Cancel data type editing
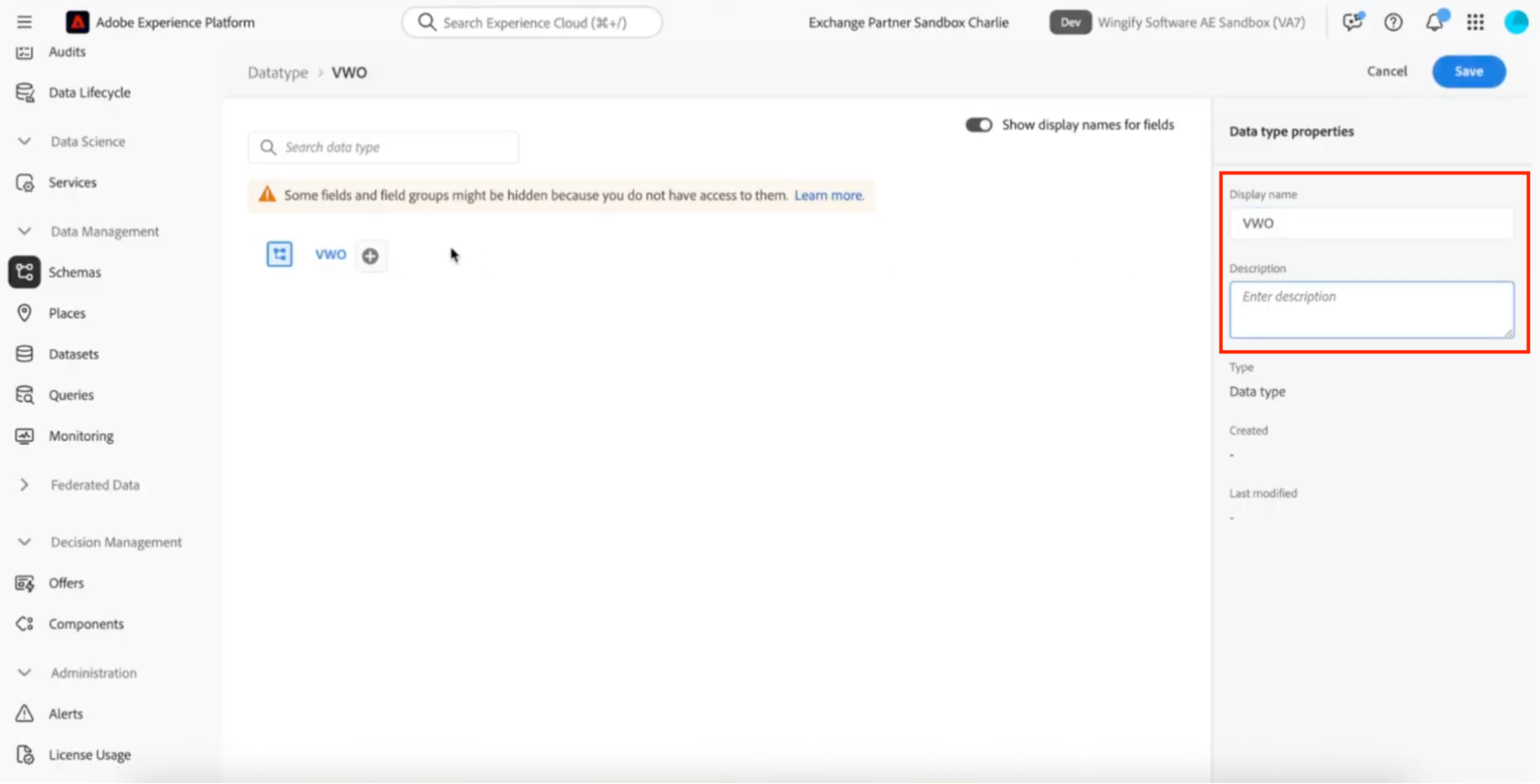This screenshot has height=784, width=1540. [x=1387, y=71]
